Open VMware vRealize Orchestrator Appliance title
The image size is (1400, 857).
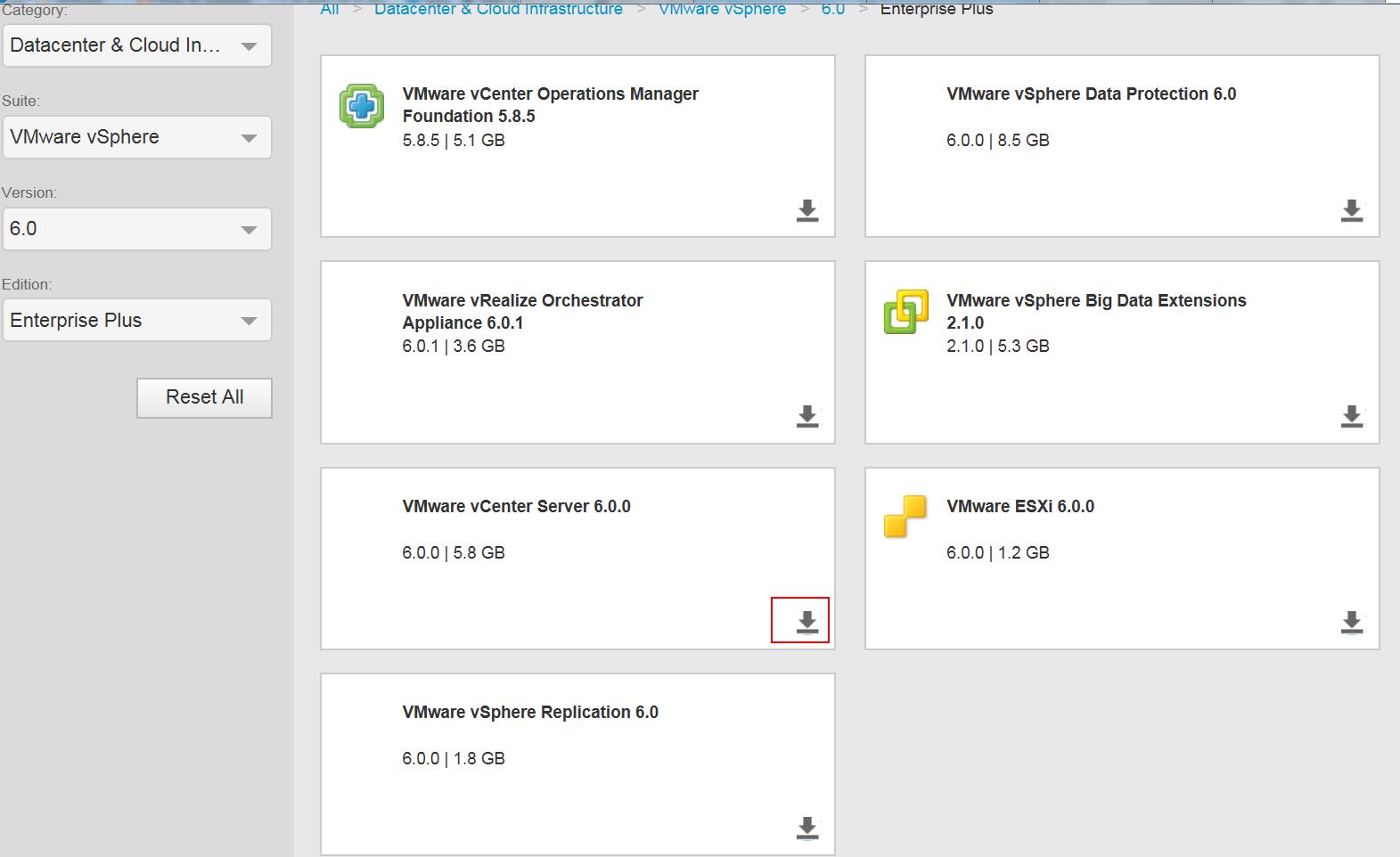tap(522, 312)
